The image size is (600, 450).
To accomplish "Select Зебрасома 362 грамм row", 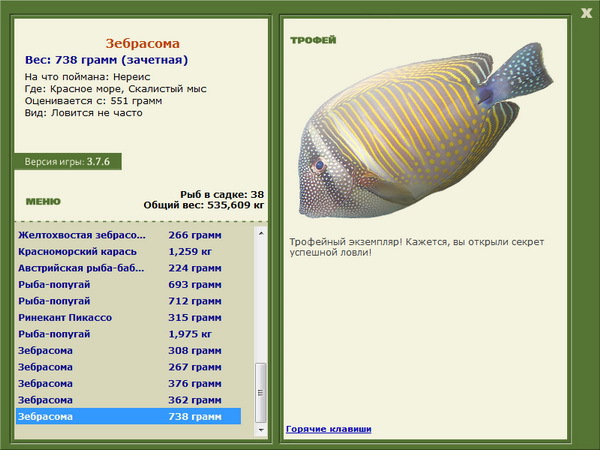I will coord(129,400).
